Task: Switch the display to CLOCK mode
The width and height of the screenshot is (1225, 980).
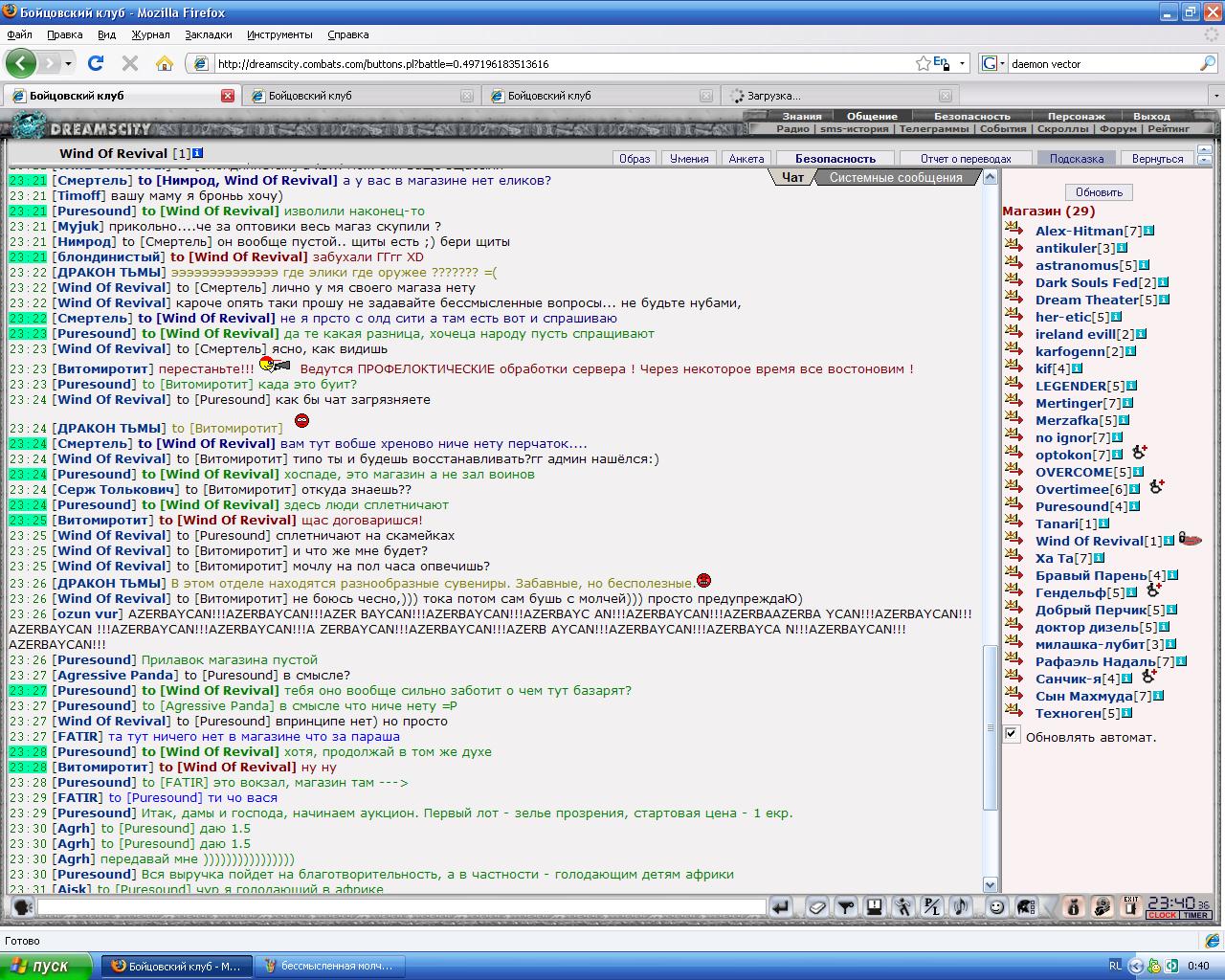Action: click(x=1163, y=915)
